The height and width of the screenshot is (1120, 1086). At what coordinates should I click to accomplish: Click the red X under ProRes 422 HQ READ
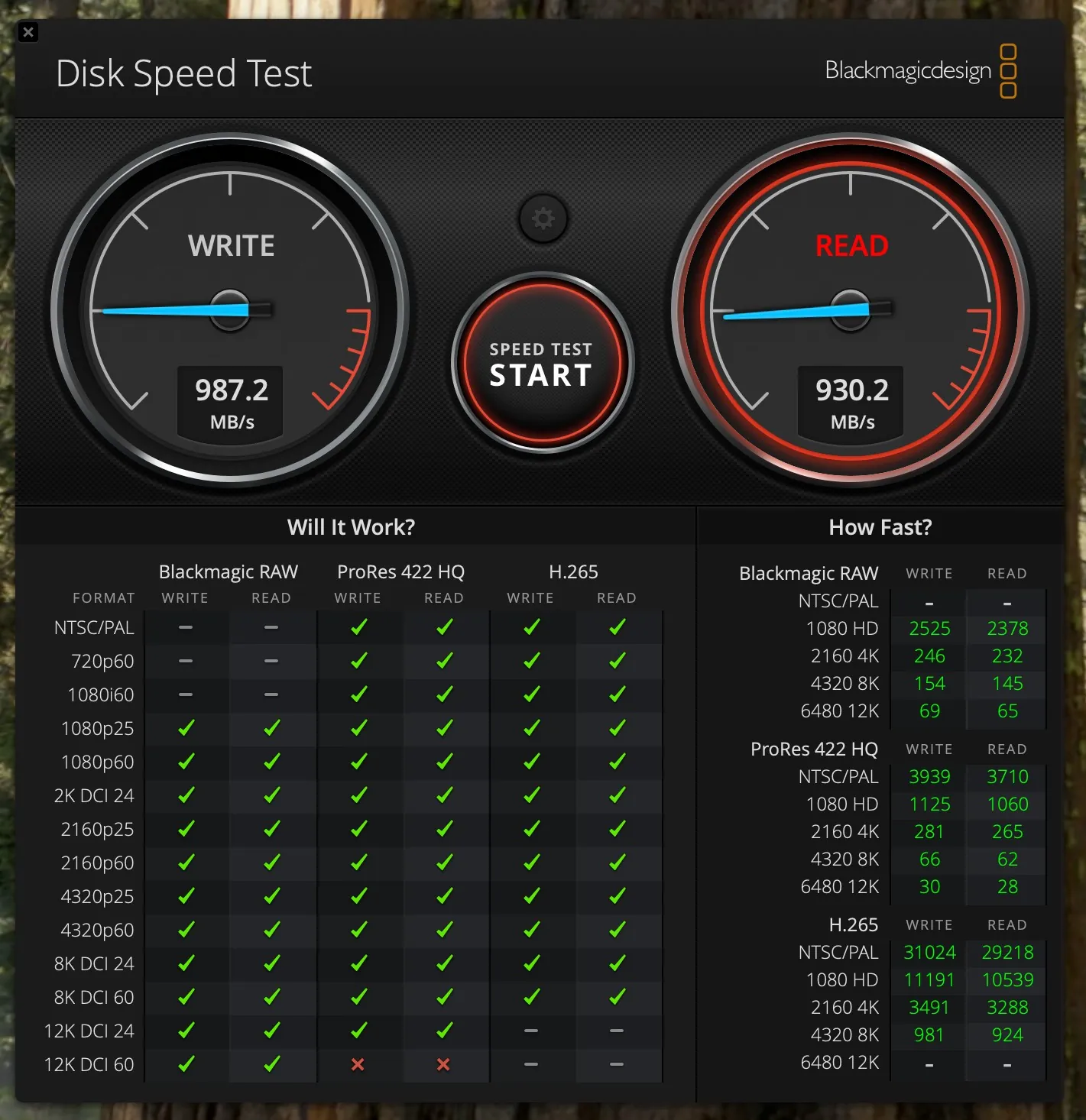pos(443,1064)
